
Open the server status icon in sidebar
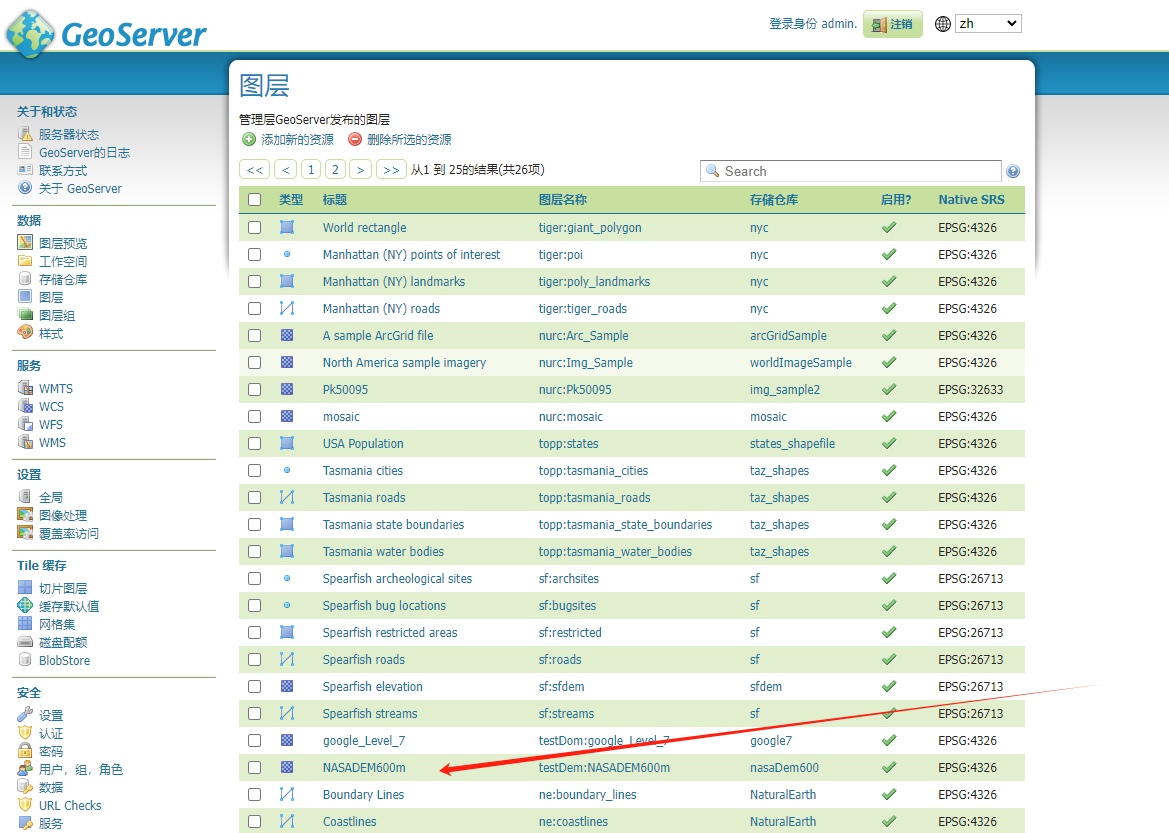(25, 134)
